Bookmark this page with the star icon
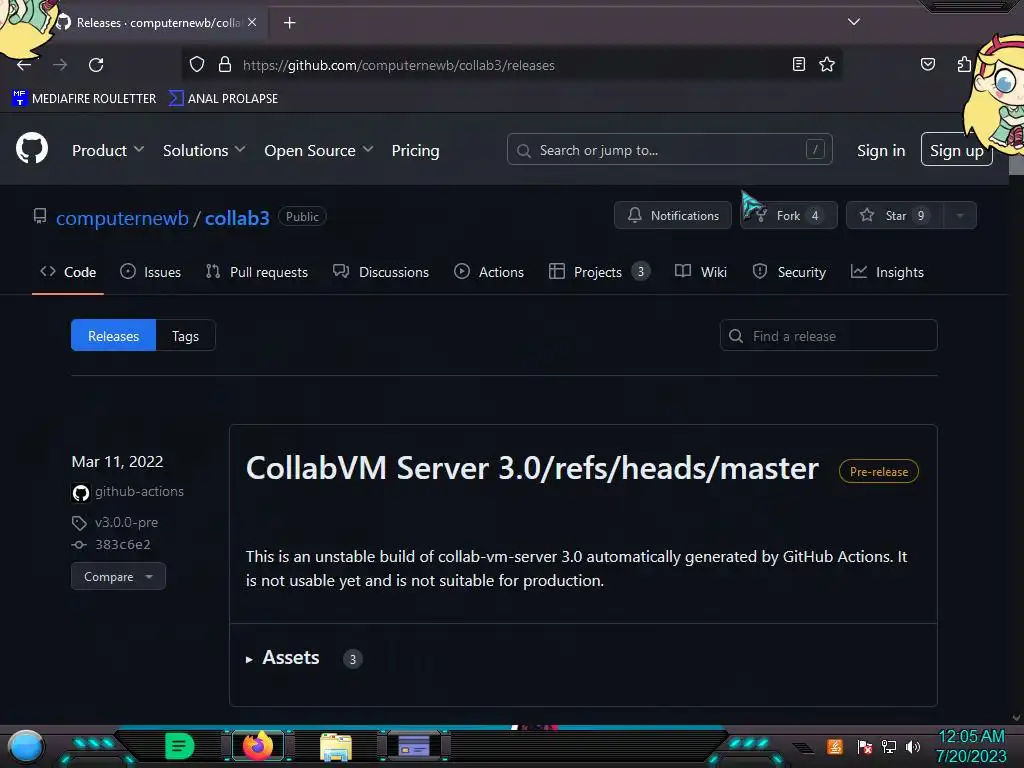1024x768 pixels. tap(827, 64)
